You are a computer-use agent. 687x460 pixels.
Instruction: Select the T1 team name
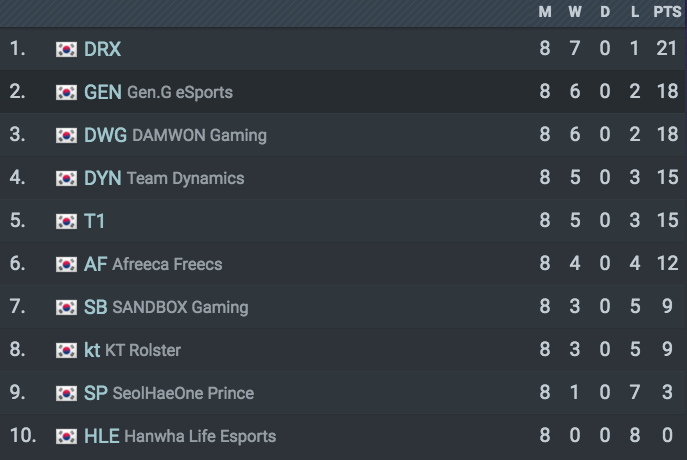coord(94,221)
